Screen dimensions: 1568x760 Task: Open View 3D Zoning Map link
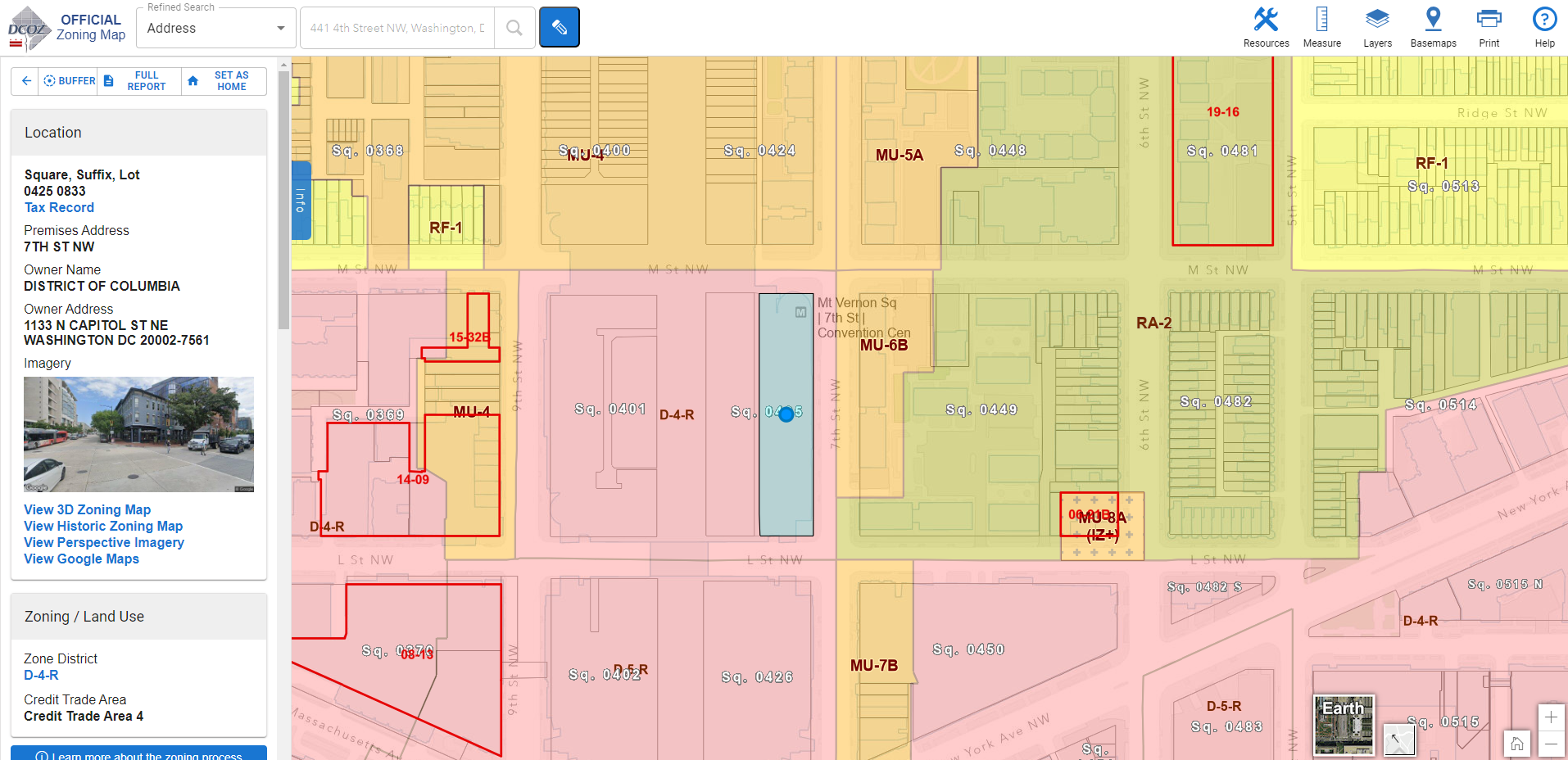[87, 509]
